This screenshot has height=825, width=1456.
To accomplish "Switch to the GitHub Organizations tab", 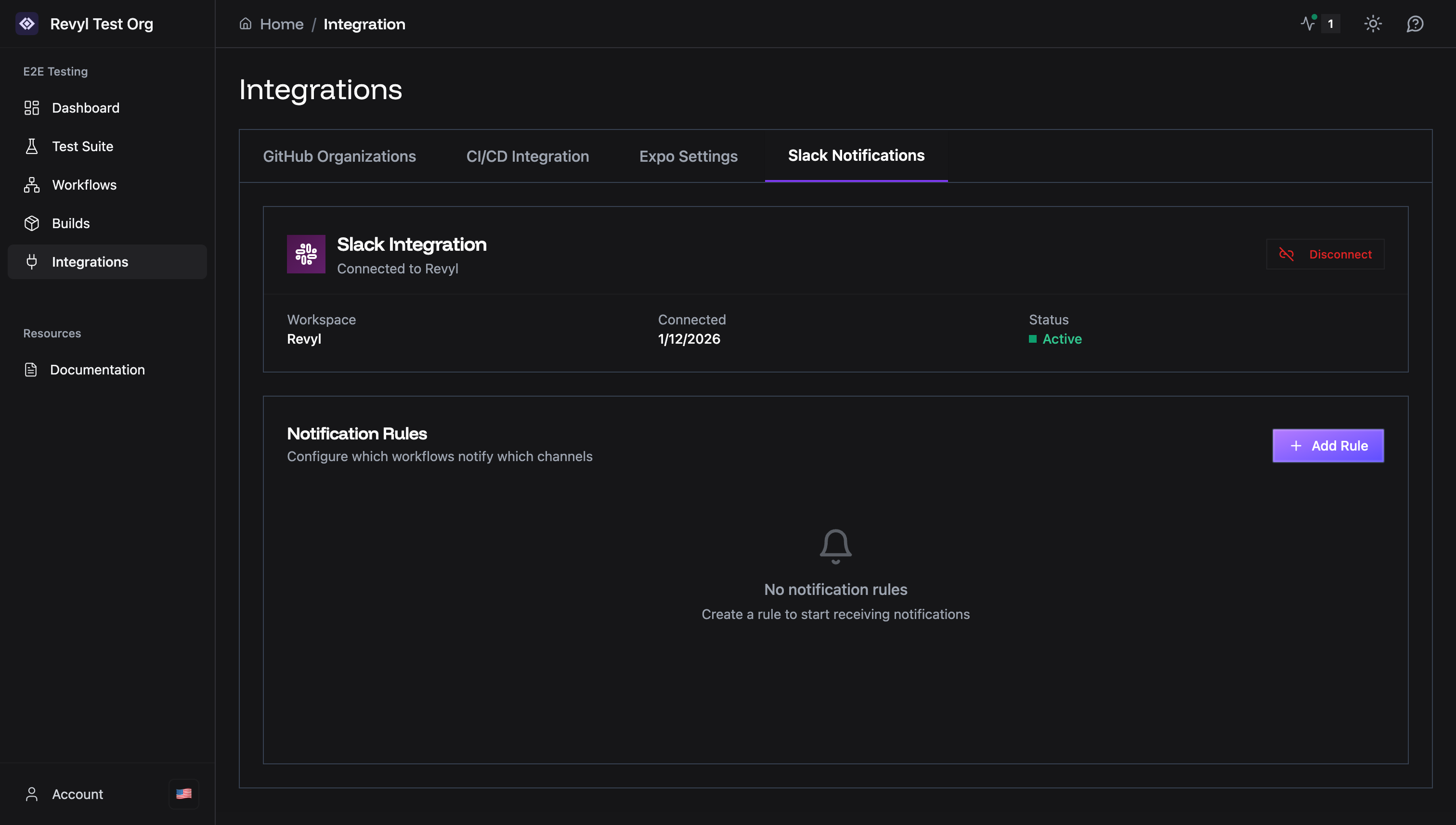I will [339, 156].
